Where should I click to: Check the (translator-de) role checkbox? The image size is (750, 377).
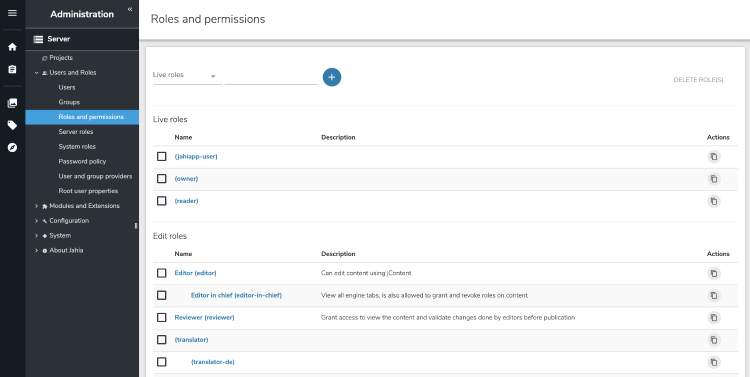click(x=162, y=362)
